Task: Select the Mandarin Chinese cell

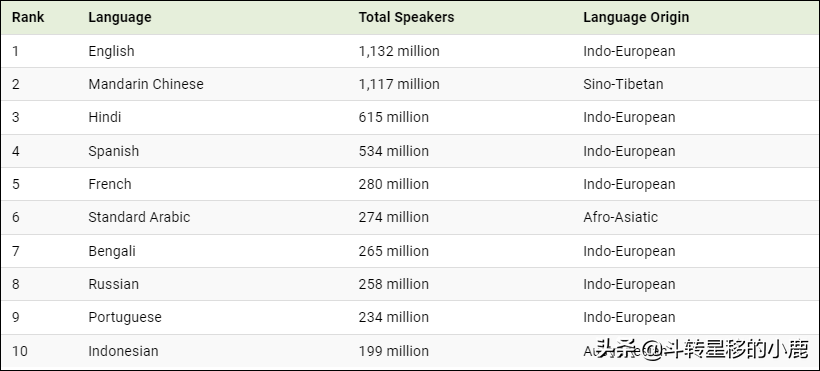Action: pos(146,84)
